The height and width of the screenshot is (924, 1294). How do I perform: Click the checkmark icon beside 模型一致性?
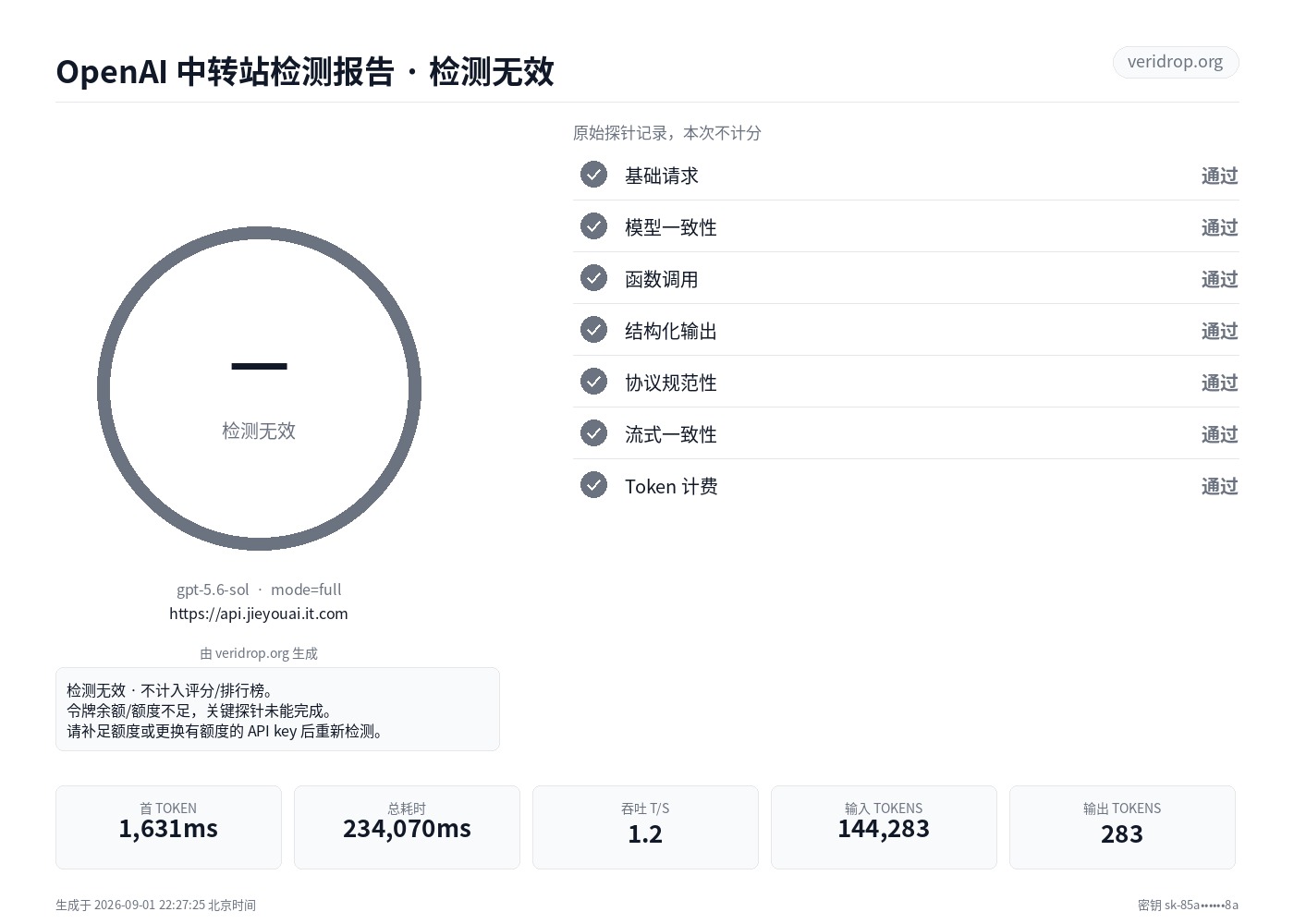(x=593, y=226)
